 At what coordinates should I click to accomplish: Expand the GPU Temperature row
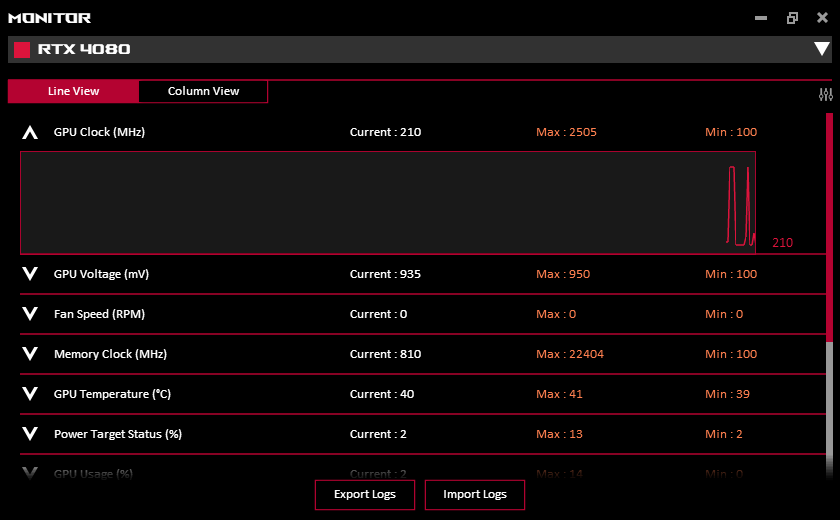coord(30,394)
